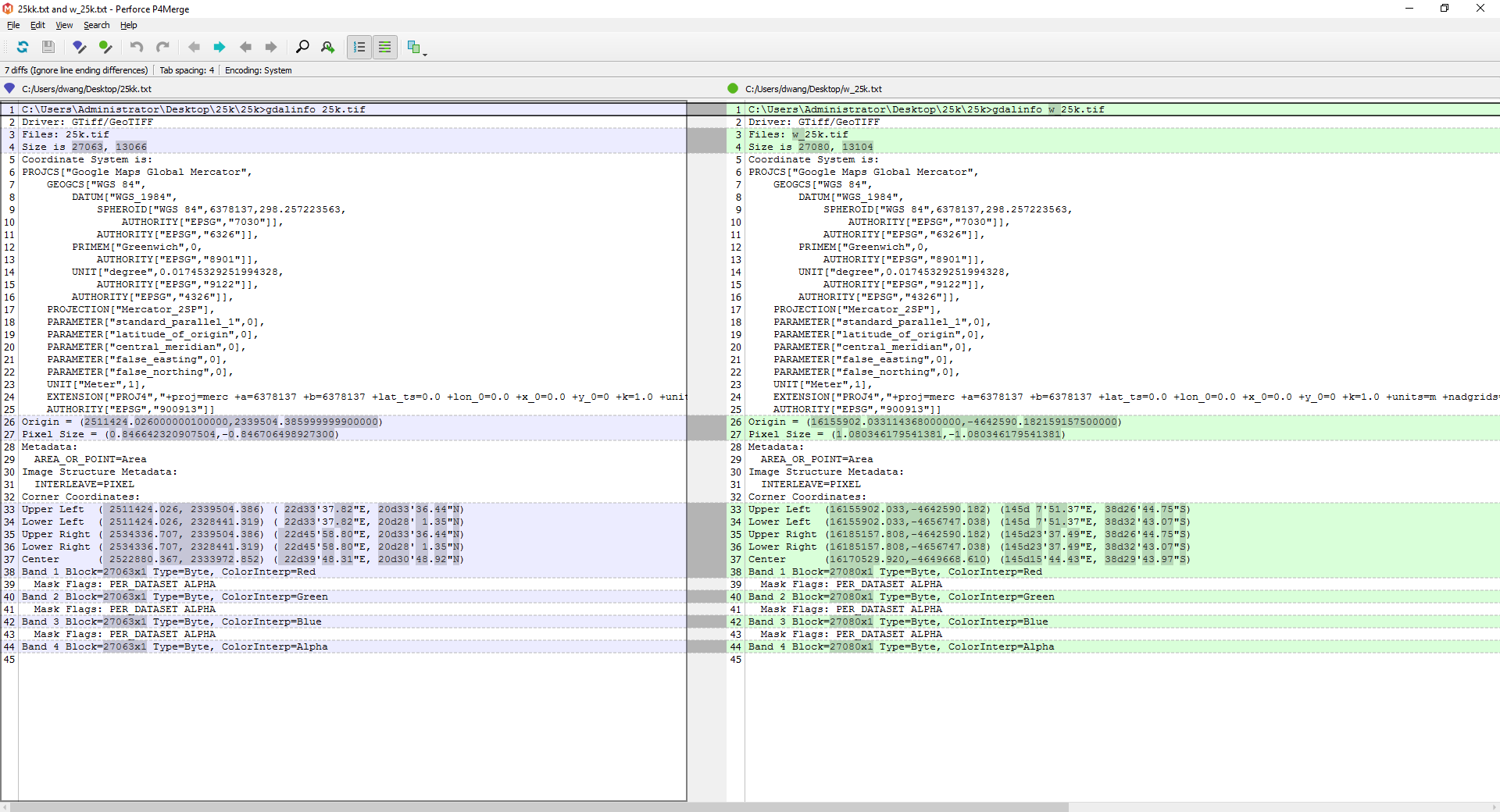The height and width of the screenshot is (812, 1500).
Task: Click the Save floppy disk icon
Action: [x=48, y=47]
